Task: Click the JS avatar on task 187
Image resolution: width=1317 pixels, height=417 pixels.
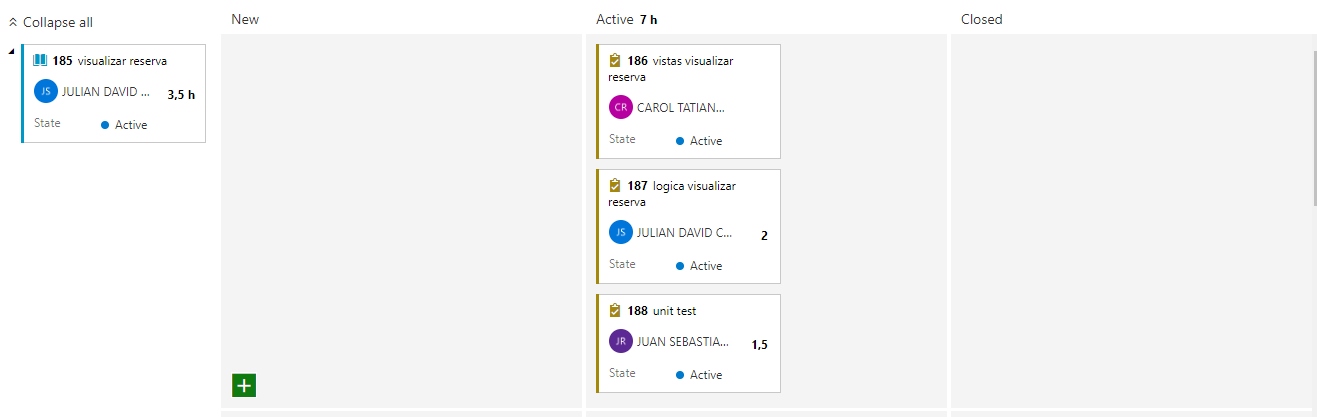Action: point(620,232)
